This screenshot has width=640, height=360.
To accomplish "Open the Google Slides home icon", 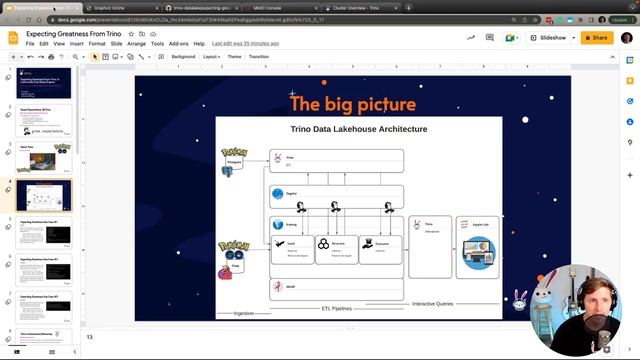I will pyautogui.click(x=13, y=38).
